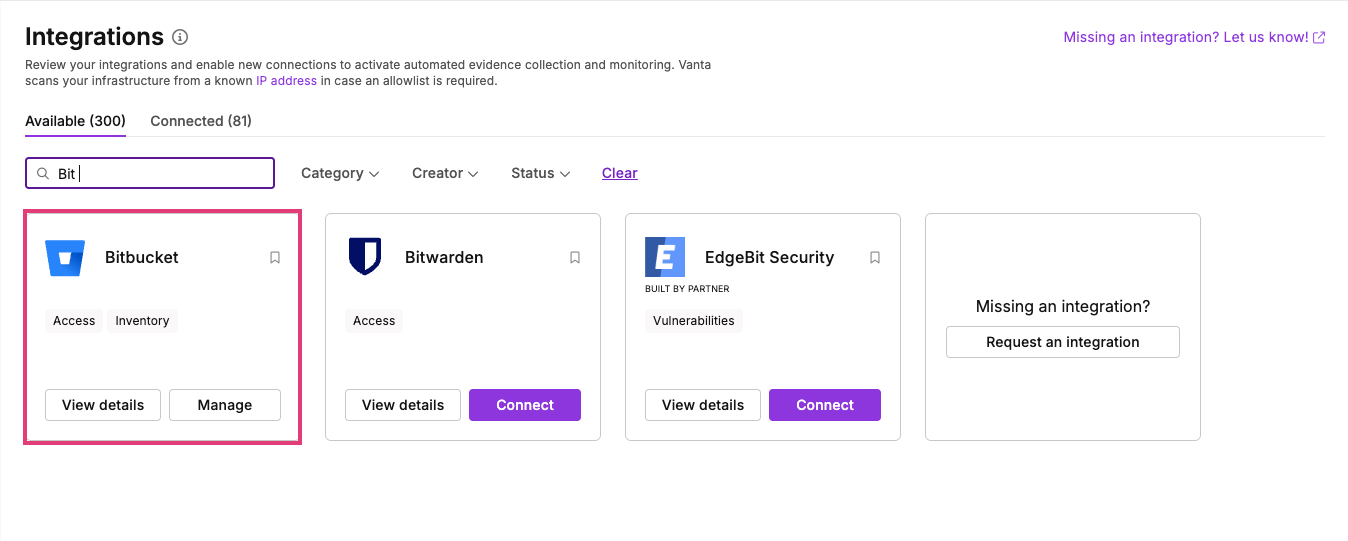Expand the Creator filter dropdown
Image resolution: width=1348 pixels, height=541 pixels.
pyautogui.click(x=445, y=173)
